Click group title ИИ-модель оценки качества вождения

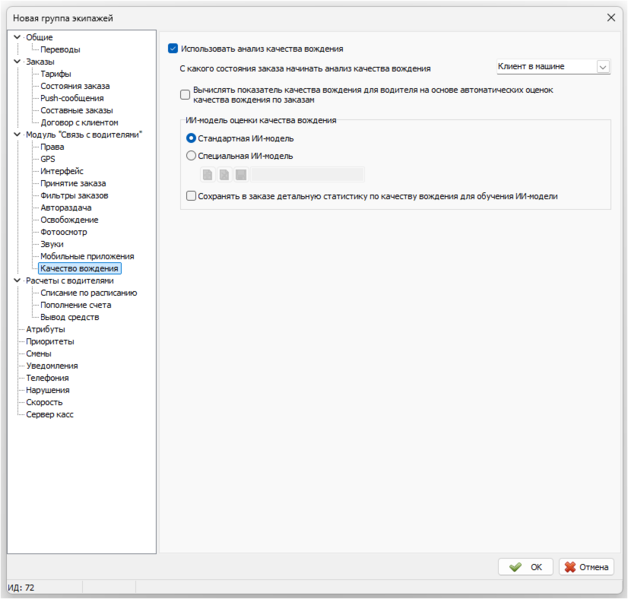[261, 120]
